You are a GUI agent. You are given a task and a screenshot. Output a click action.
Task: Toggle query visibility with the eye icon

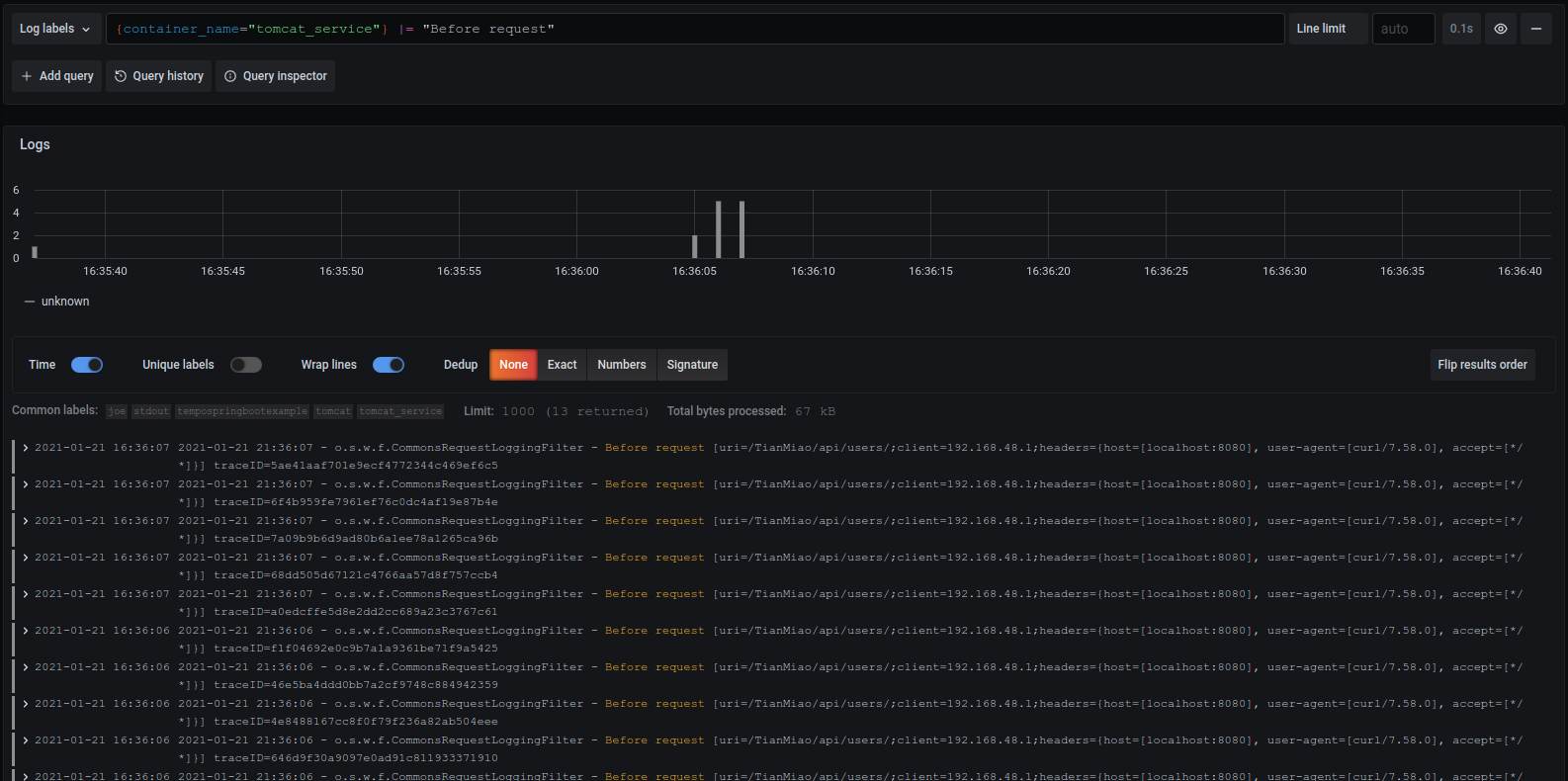coord(1500,29)
